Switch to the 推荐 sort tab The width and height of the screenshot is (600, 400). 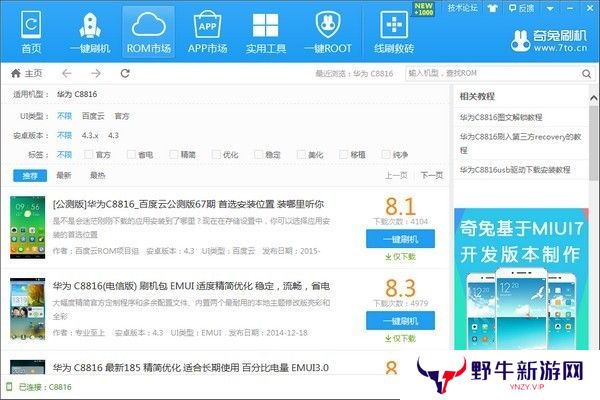30,176
